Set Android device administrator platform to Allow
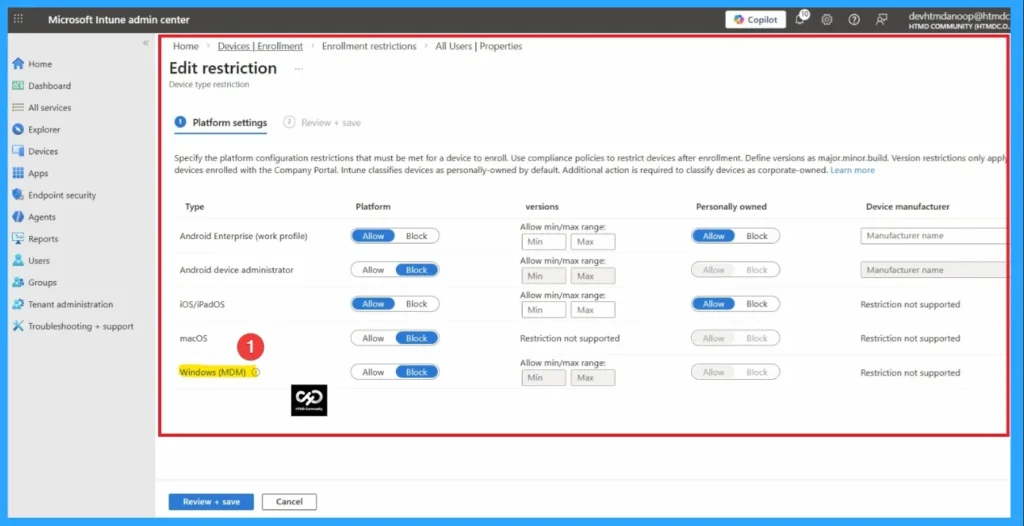1024x526 pixels. click(x=373, y=270)
